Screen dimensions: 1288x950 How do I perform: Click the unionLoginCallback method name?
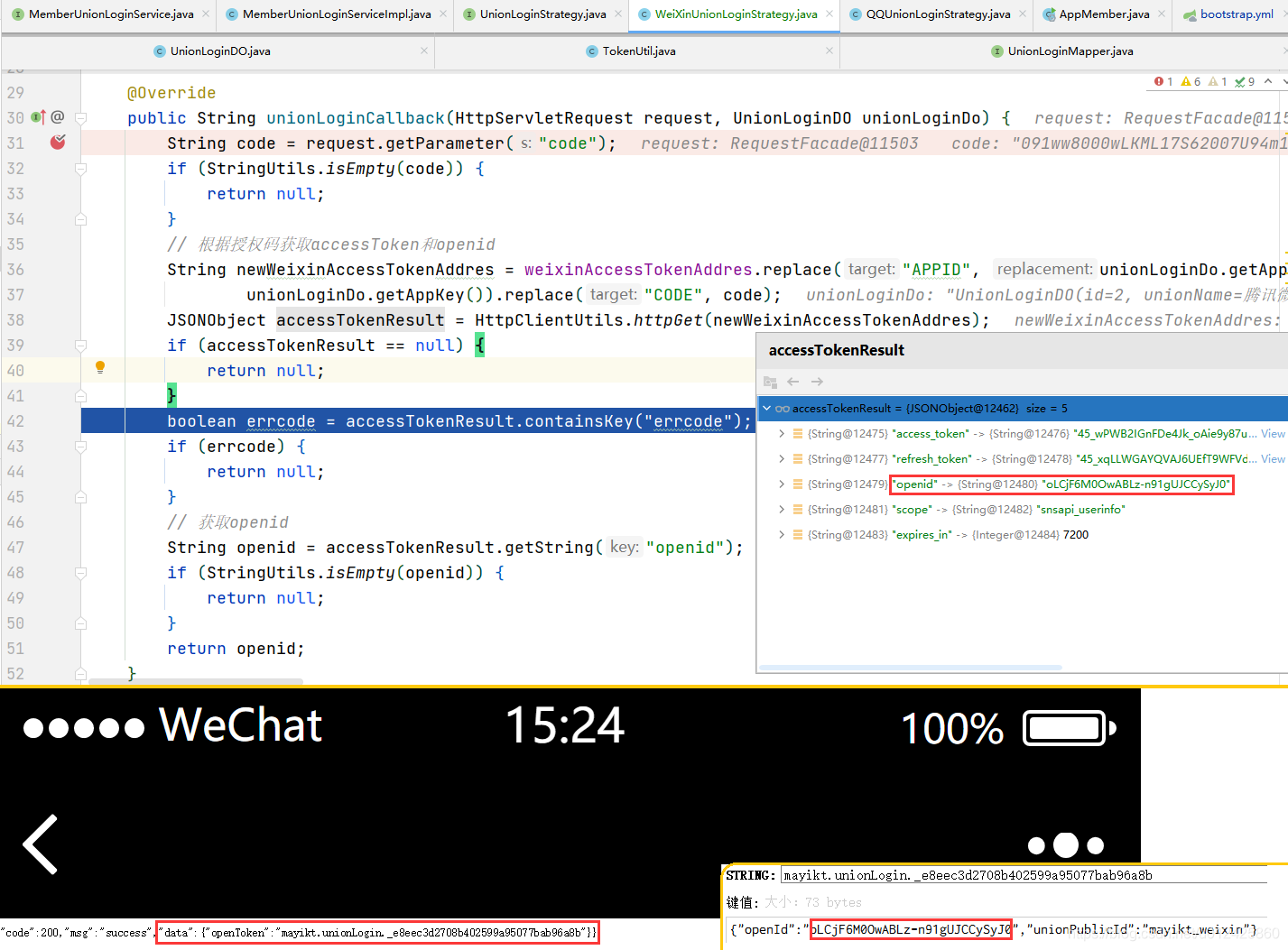click(x=356, y=118)
